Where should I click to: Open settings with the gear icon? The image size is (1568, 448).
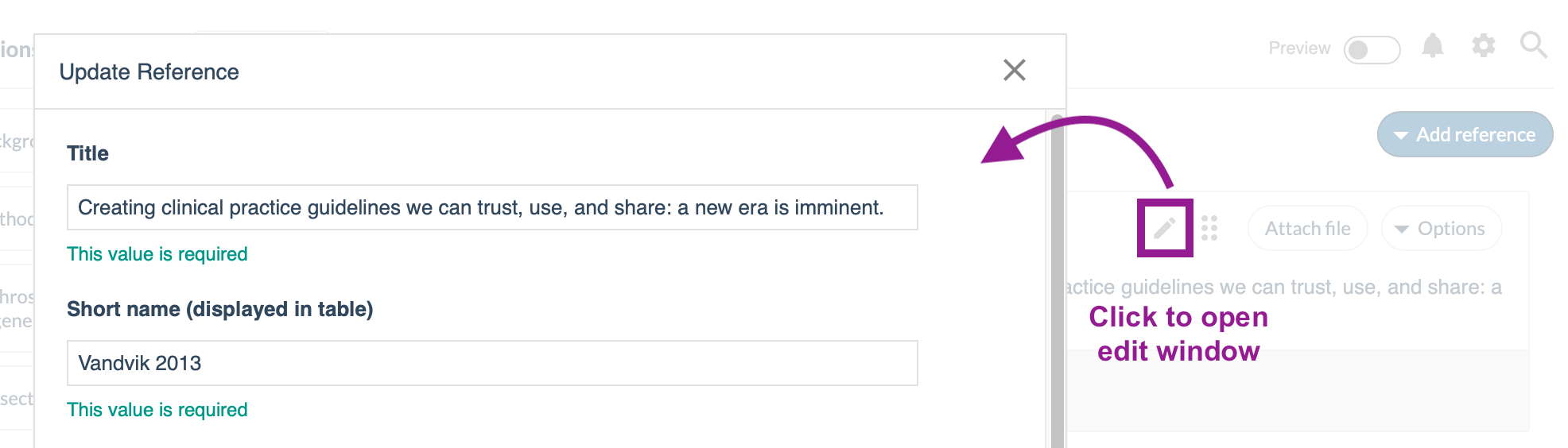[1483, 45]
